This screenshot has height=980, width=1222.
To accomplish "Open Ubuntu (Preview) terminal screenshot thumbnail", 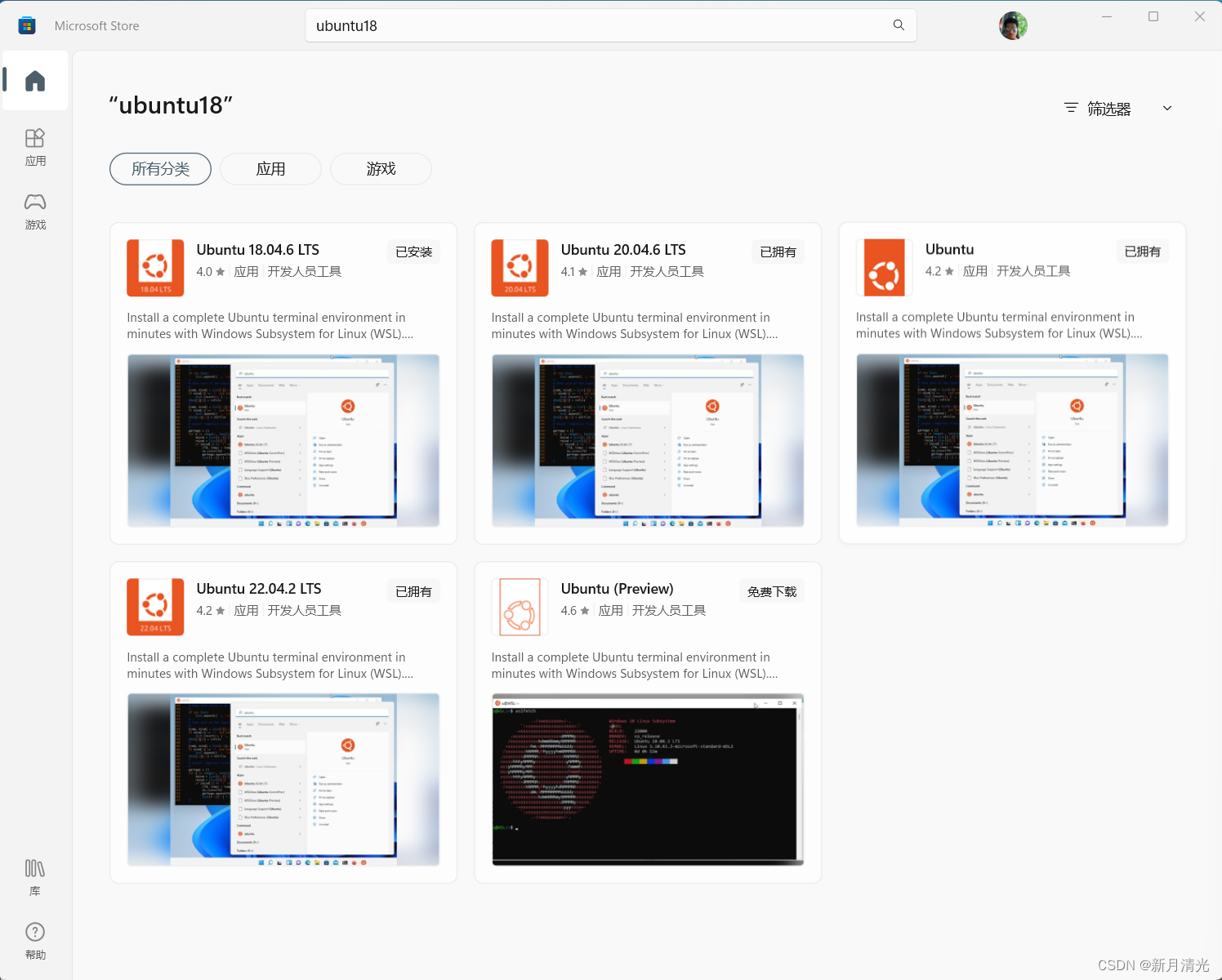I will pyautogui.click(x=648, y=779).
